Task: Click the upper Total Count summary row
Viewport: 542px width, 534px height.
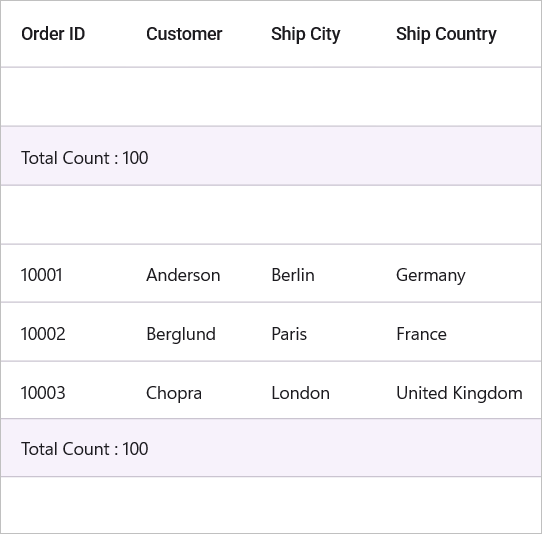Action: click(x=271, y=156)
